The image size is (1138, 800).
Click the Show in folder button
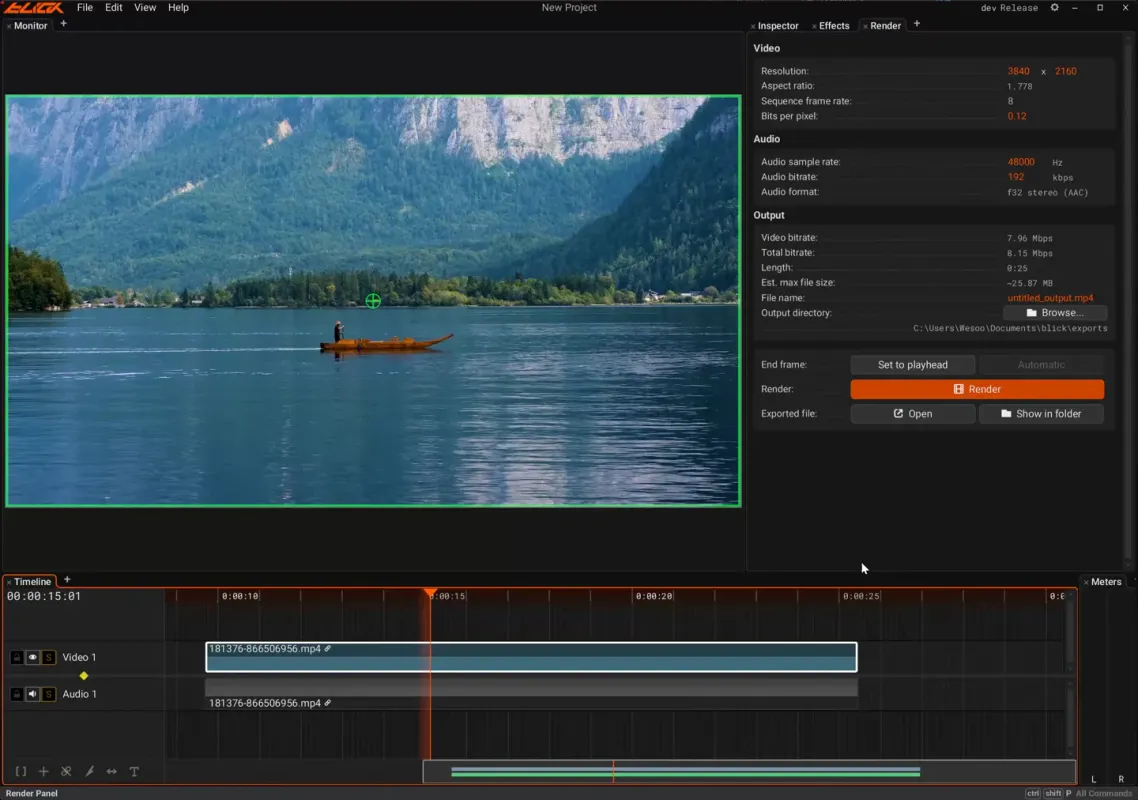point(1041,414)
